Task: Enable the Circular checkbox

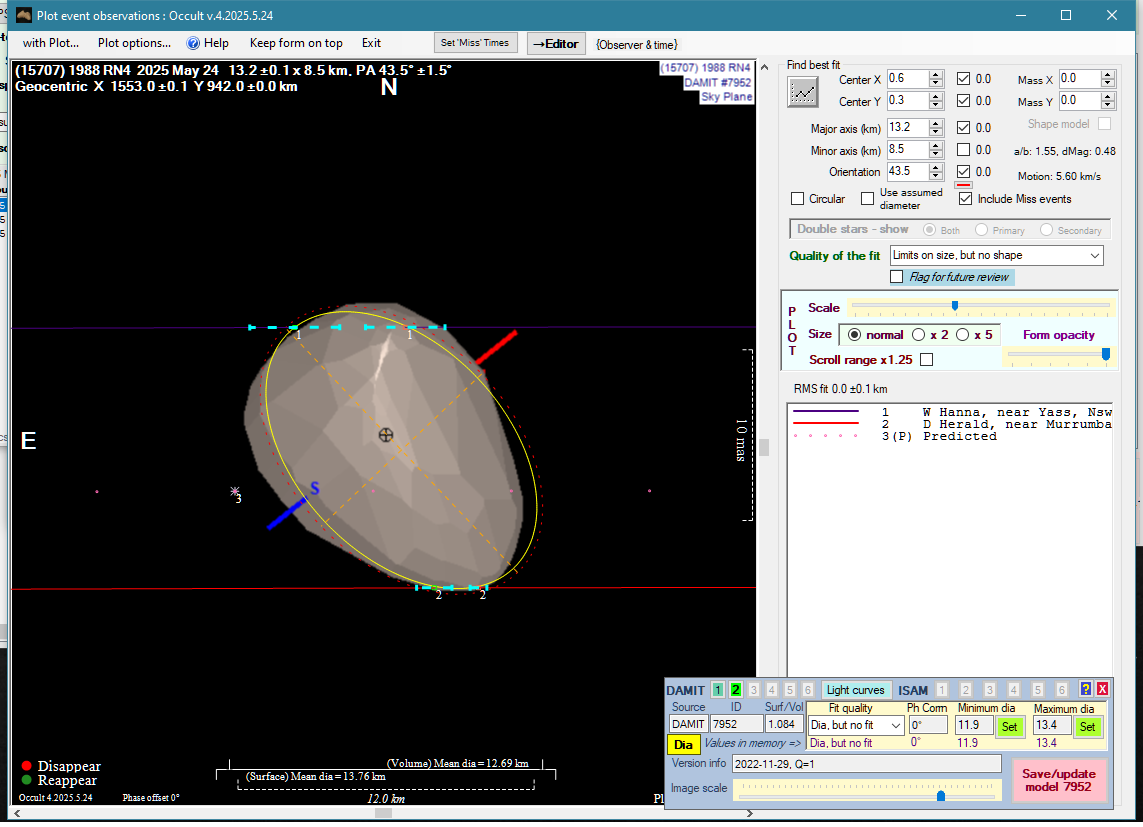Action: pyautogui.click(x=797, y=199)
